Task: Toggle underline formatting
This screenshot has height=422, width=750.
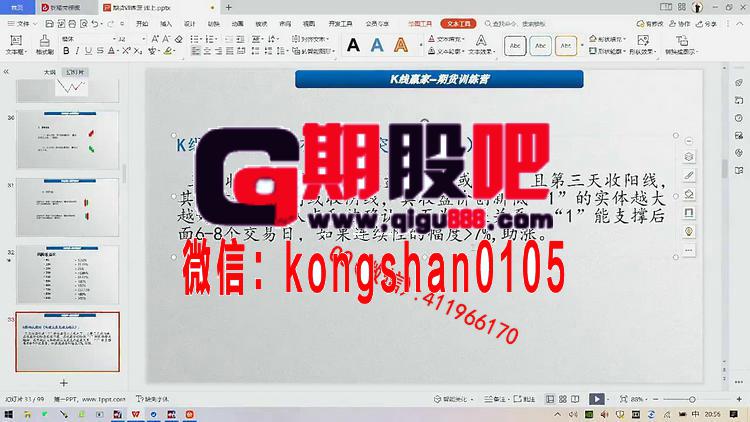Action: pyautogui.click(x=88, y=51)
